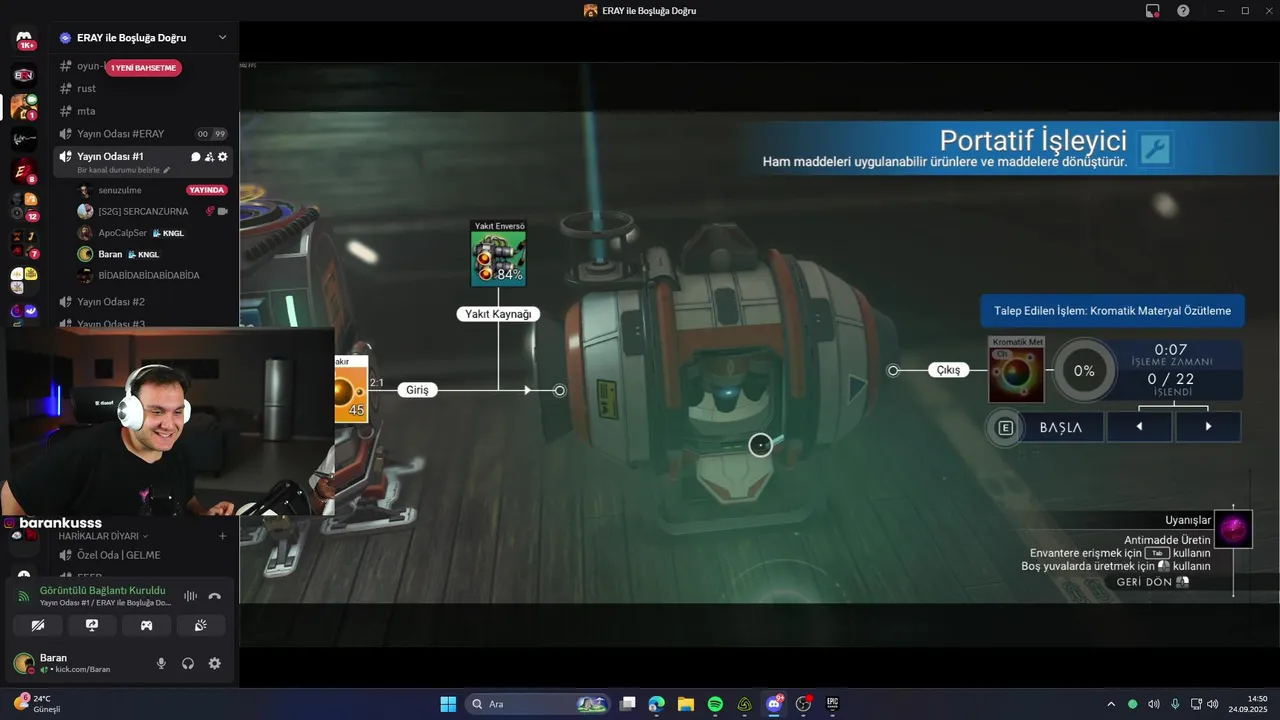Invite people to Yayın Odası #1
1280x720 pixels.
(x=209, y=157)
